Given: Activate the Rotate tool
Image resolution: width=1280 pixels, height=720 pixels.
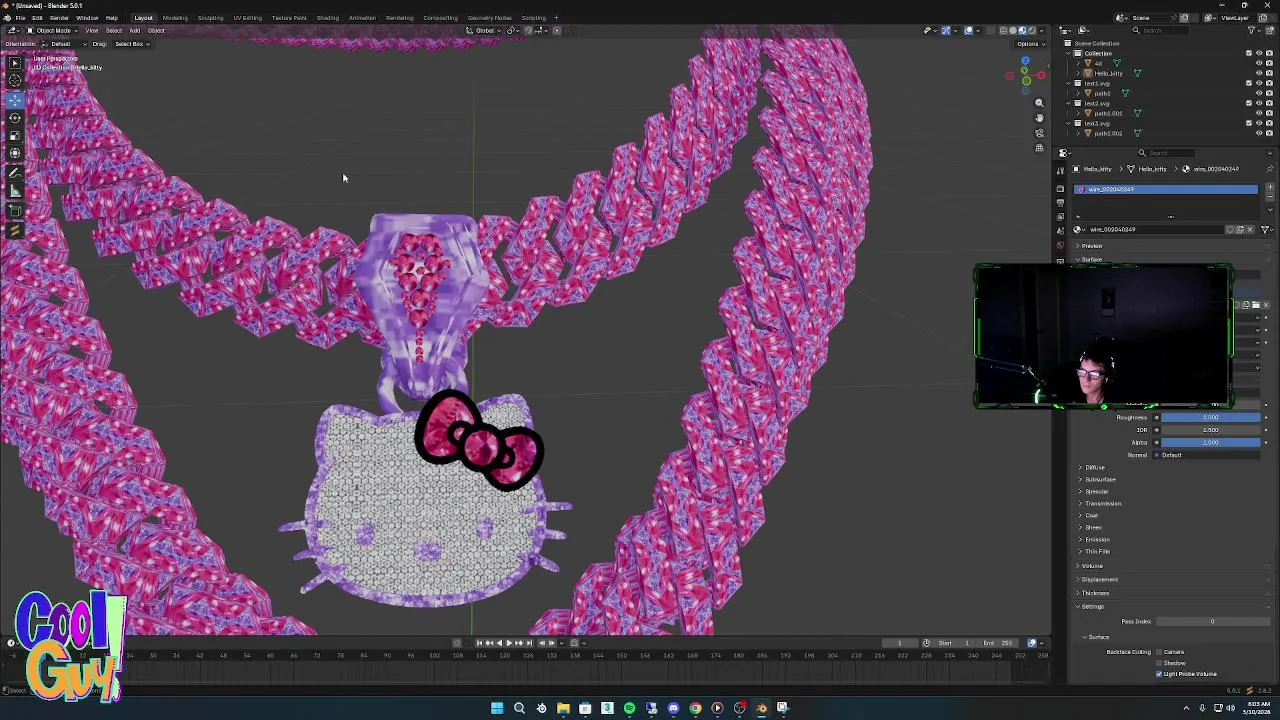Looking at the screenshot, I should (15, 118).
